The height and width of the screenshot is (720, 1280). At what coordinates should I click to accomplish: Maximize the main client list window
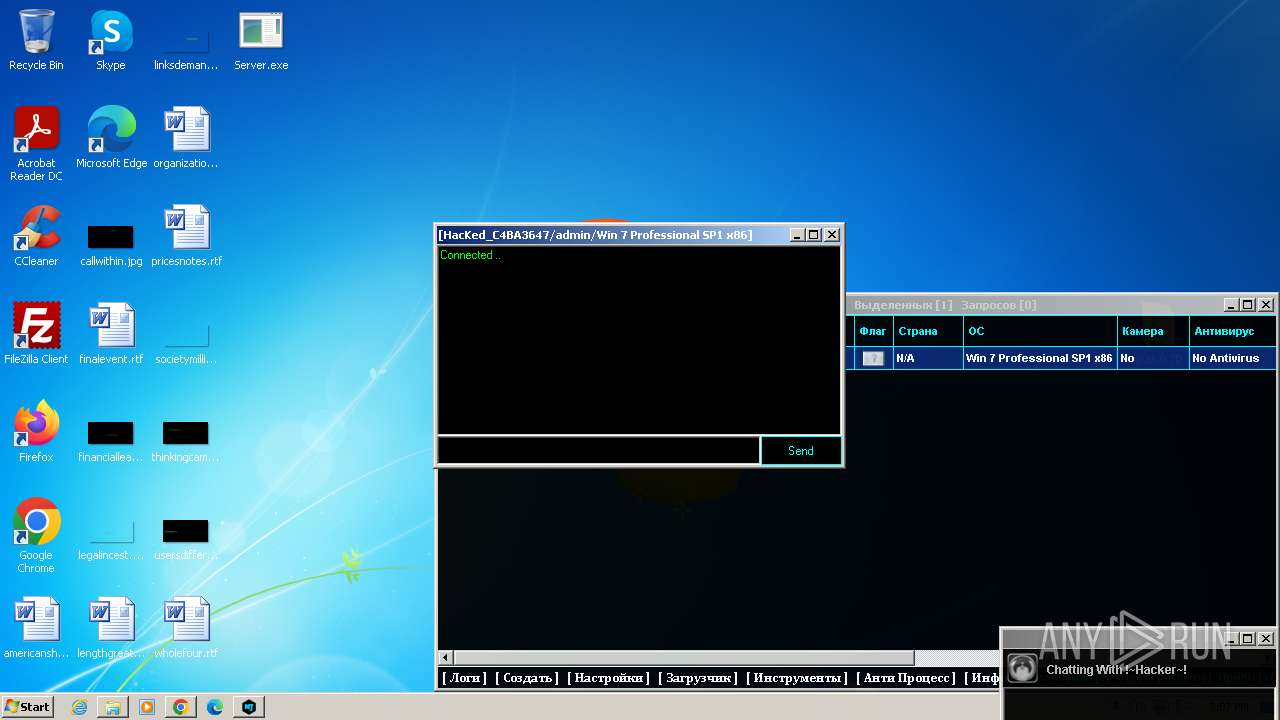pyautogui.click(x=1248, y=305)
